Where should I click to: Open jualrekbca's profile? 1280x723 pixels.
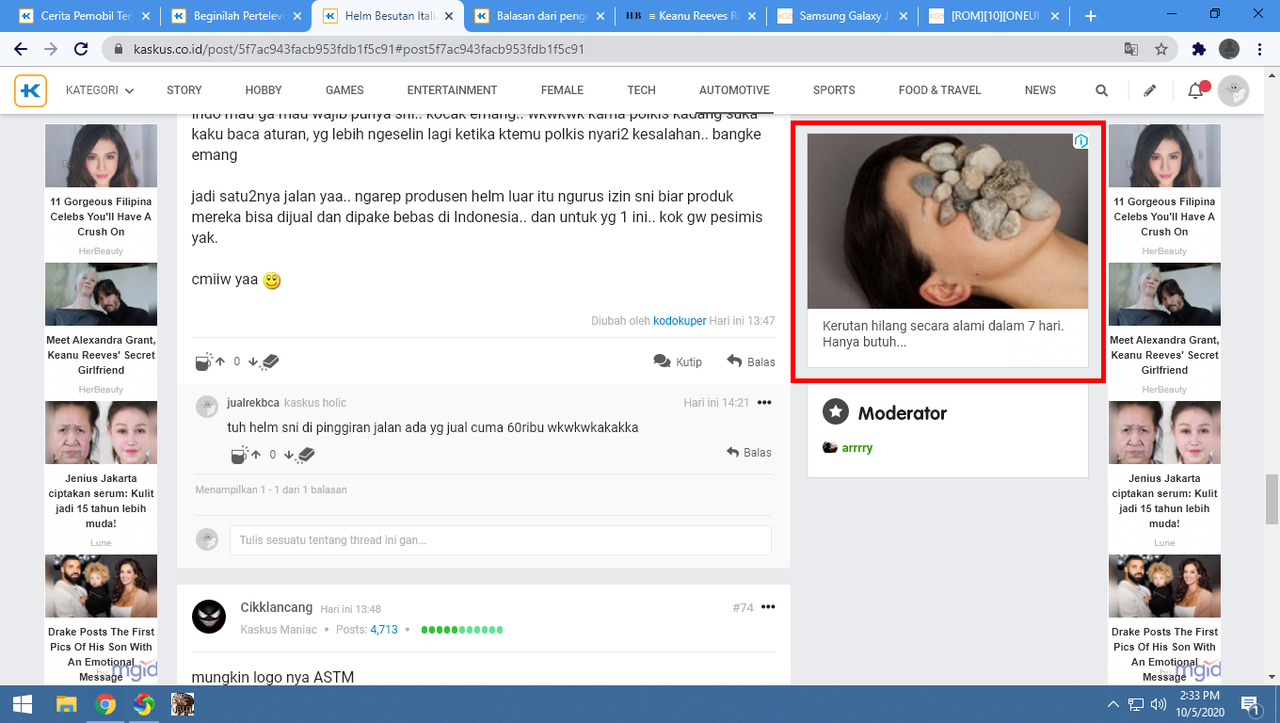[x=253, y=402]
